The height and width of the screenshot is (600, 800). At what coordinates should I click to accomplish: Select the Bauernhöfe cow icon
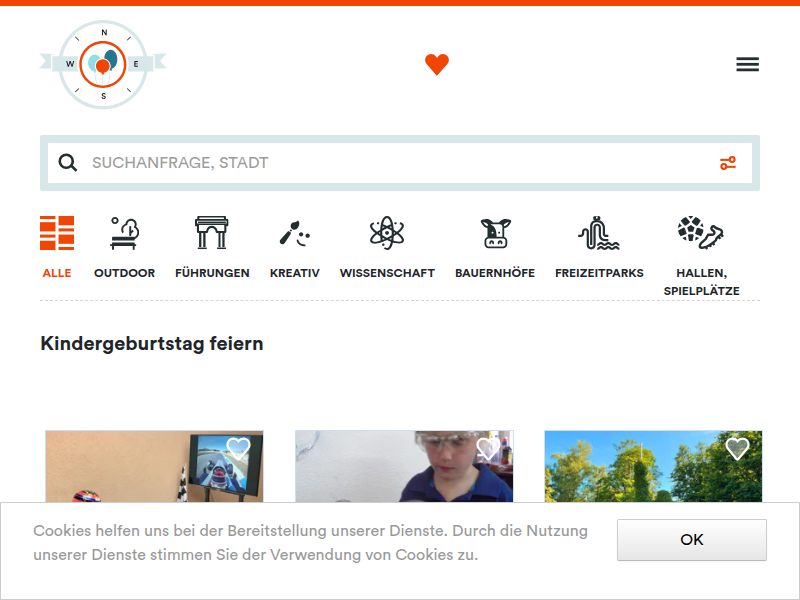coord(495,233)
